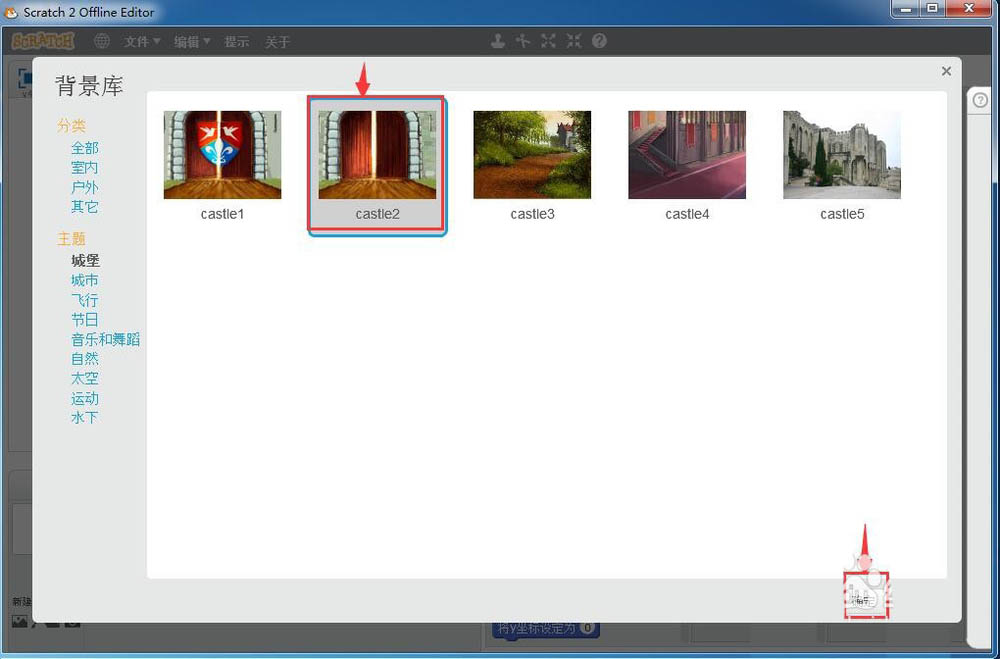This screenshot has width=1000, height=659.
Task: Click the block help question-mark tool
Action: (599, 41)
